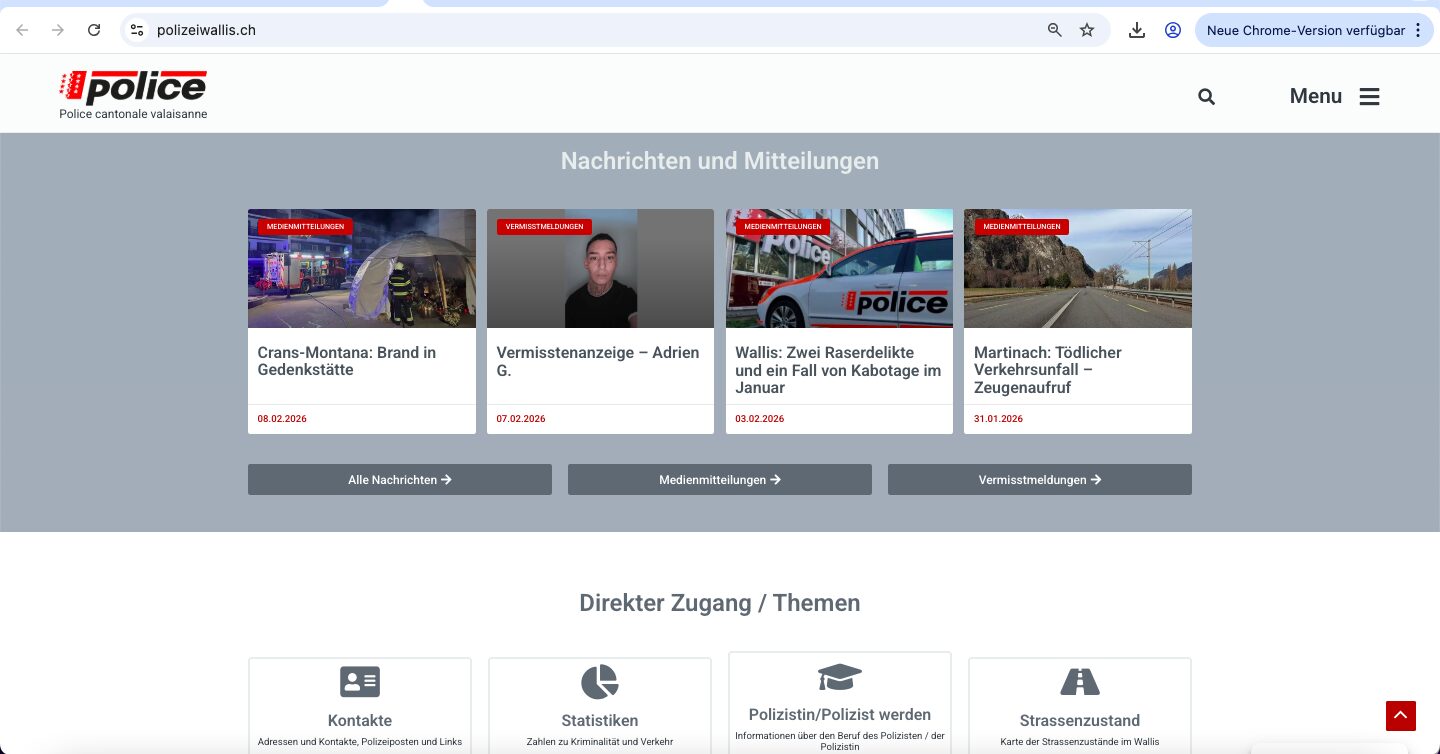Image resolution: width=1440 pixels, height=754 pixels.
Task: Open the Statistiken pie chart icon
Action: (600, 682)
